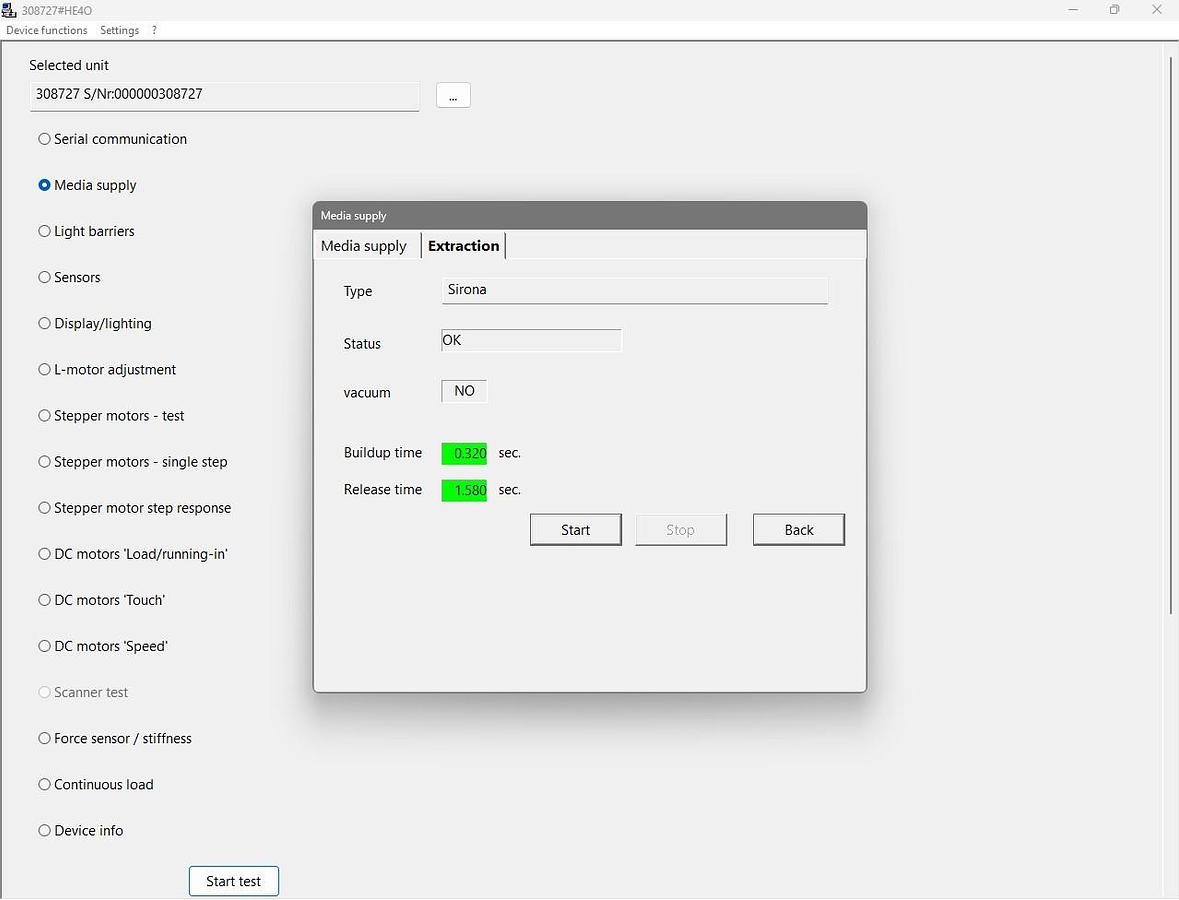Select the Device info radio option
Screen dimensions: 1179x900
[44, 830]
